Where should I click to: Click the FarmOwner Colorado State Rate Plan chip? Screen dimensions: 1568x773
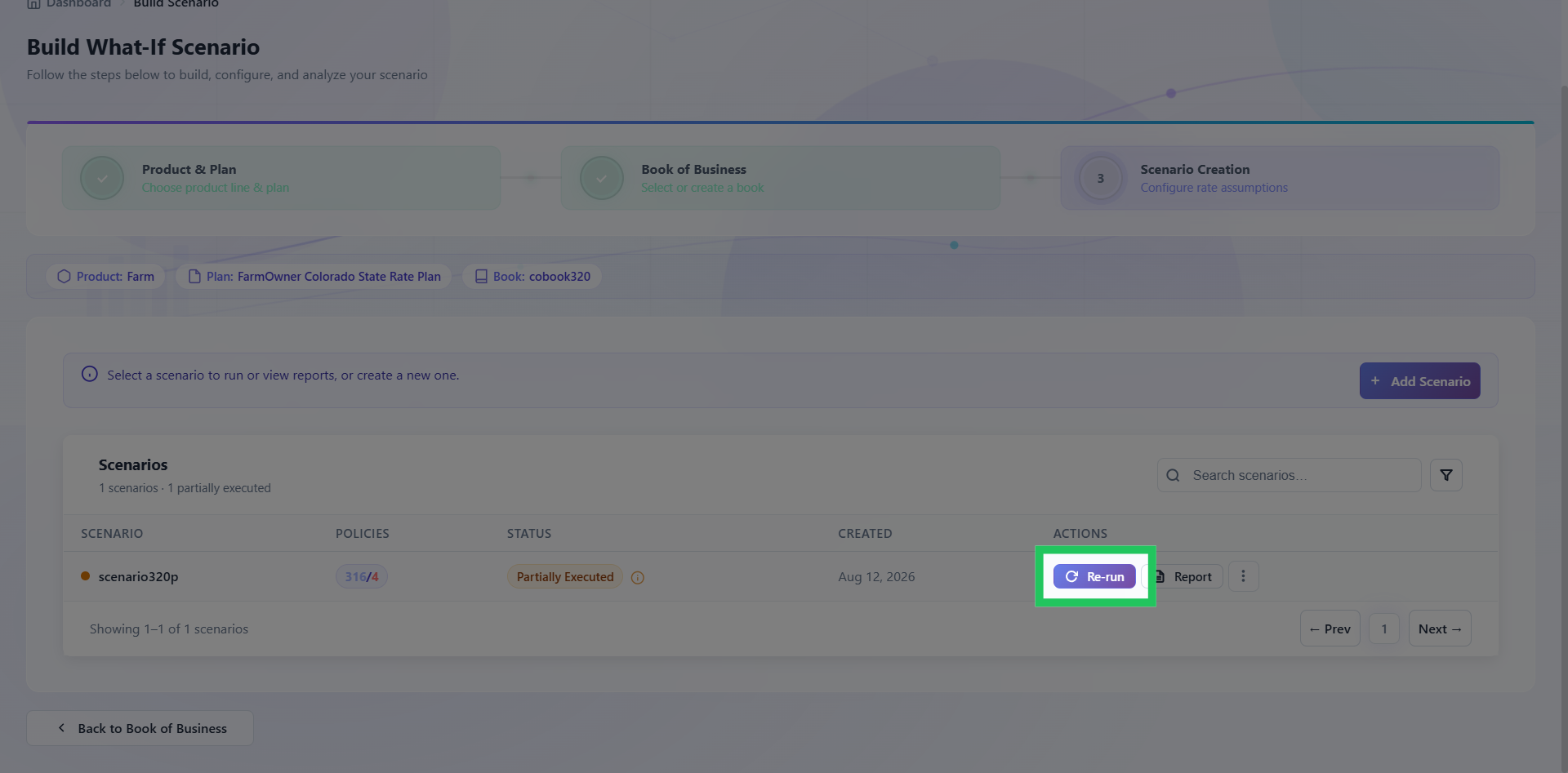[314, 277]
